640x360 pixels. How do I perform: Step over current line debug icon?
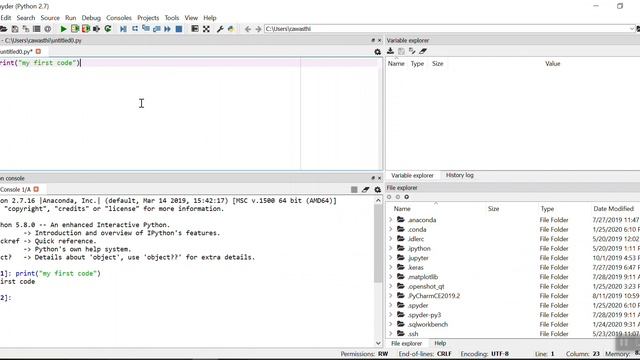135,29
